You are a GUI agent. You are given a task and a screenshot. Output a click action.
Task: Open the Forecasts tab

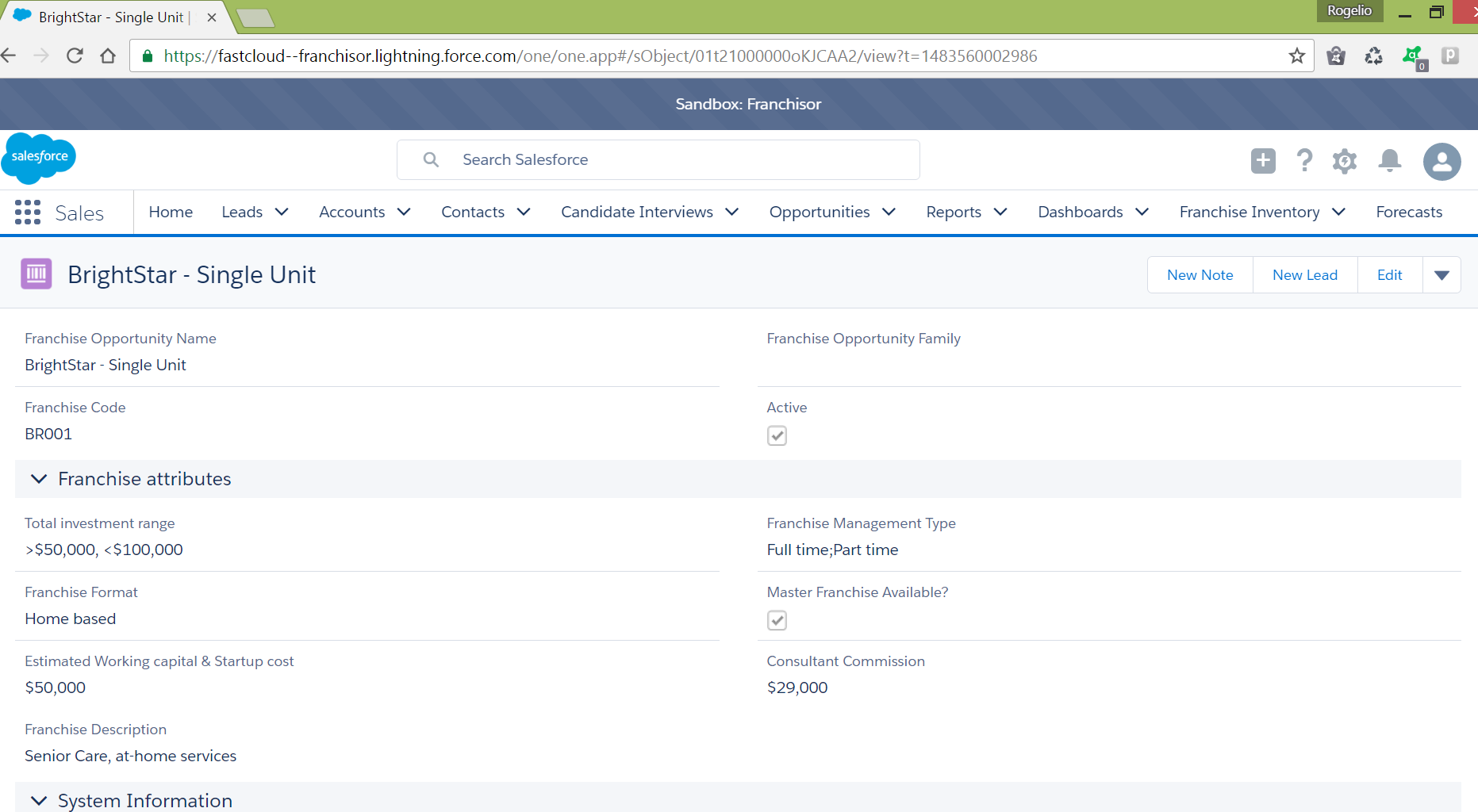(1409, 212)
